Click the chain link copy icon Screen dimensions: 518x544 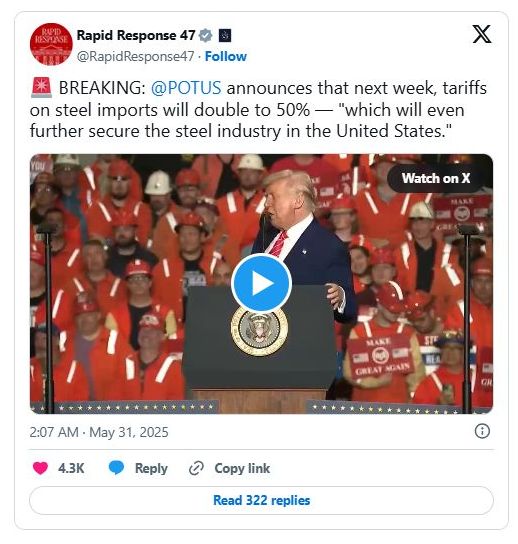pyautogui.click(x=196, y=468)
